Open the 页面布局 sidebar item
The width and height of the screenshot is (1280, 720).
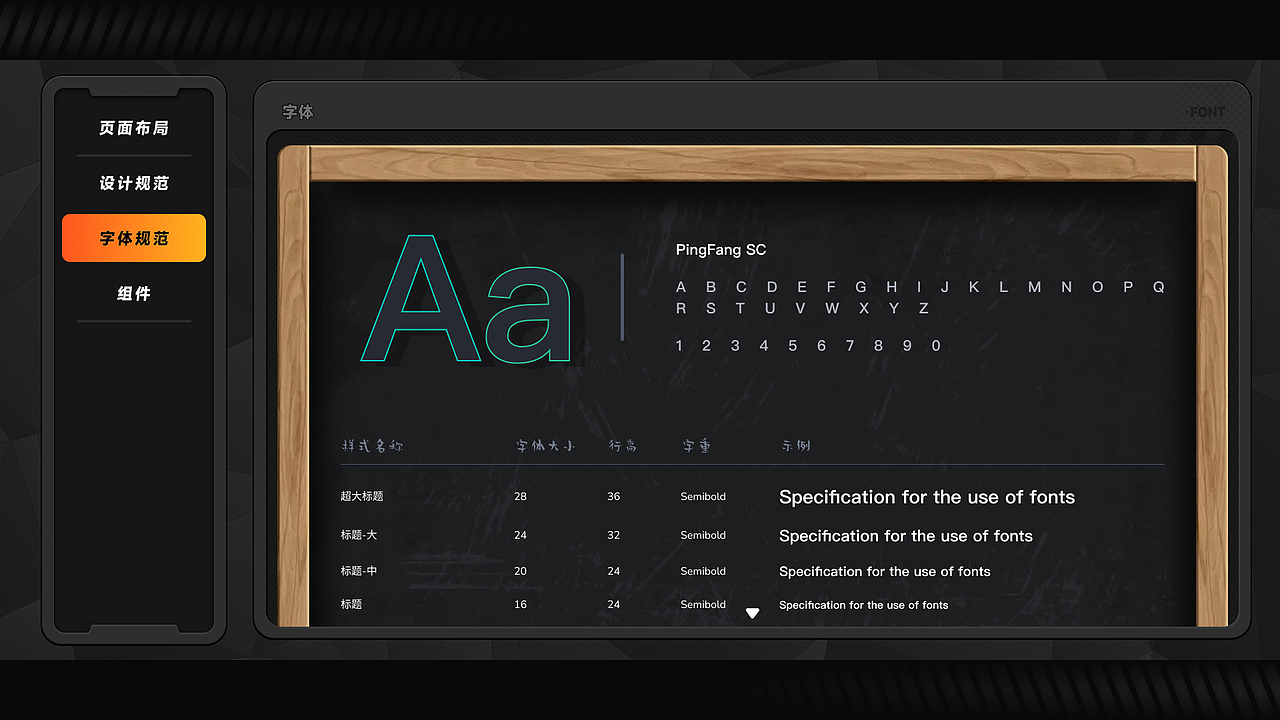click(134, 128)
